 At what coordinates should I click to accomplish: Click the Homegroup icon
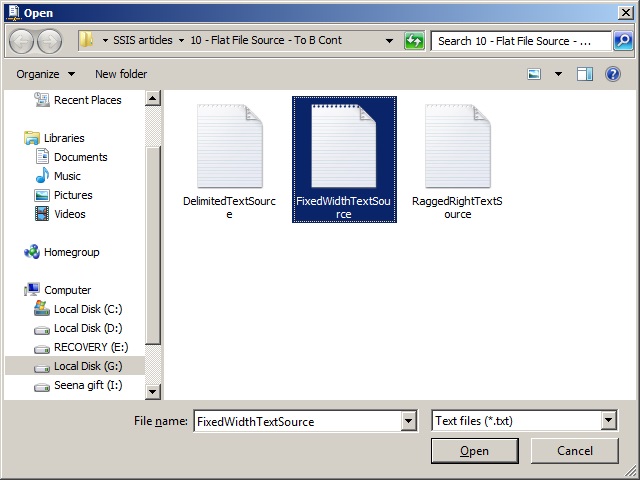pos(32,252)
